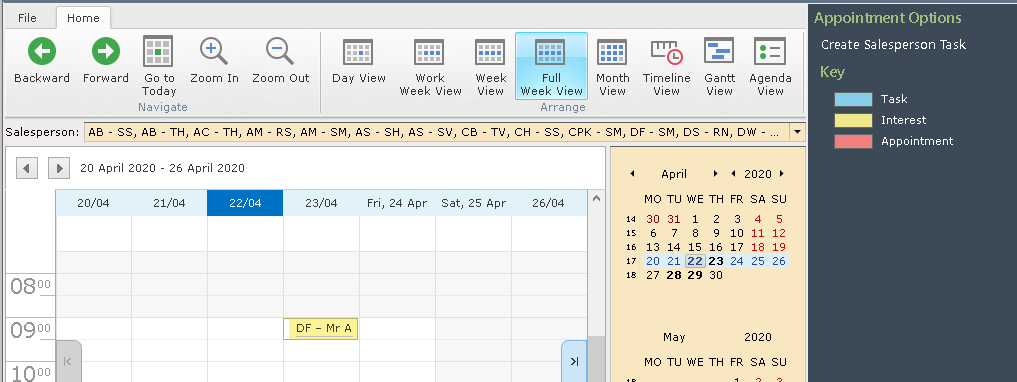Select the Home ribbon tab
The image size is (1017, 382).
pos(83,18)
